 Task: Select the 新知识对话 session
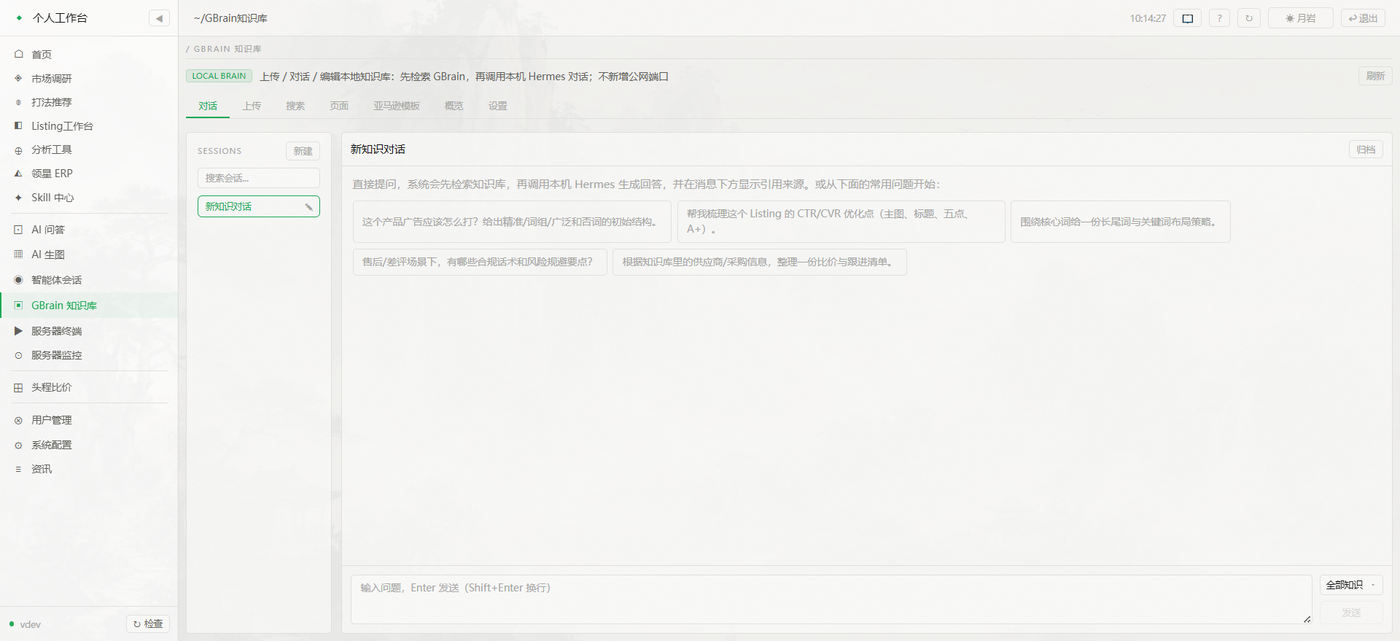coord(259,207)
